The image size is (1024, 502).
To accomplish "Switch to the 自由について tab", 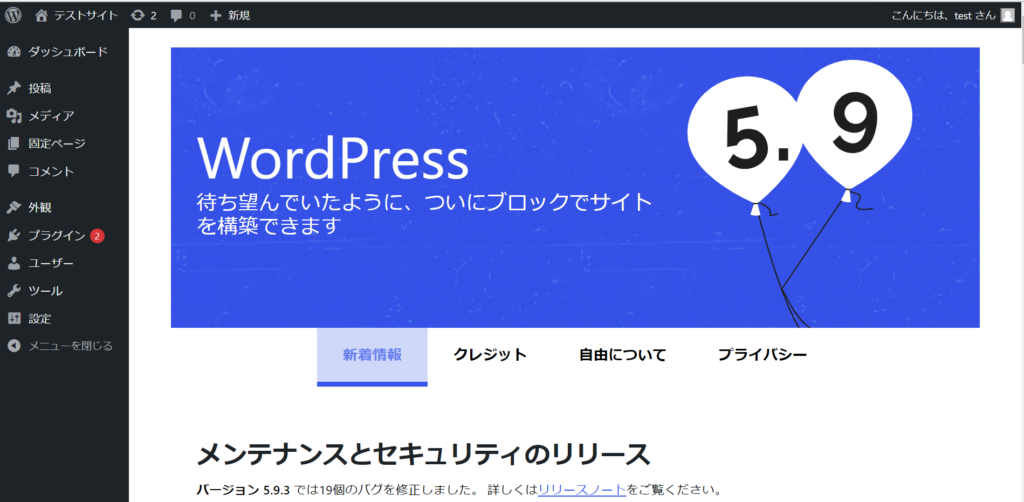I will 622,356.
